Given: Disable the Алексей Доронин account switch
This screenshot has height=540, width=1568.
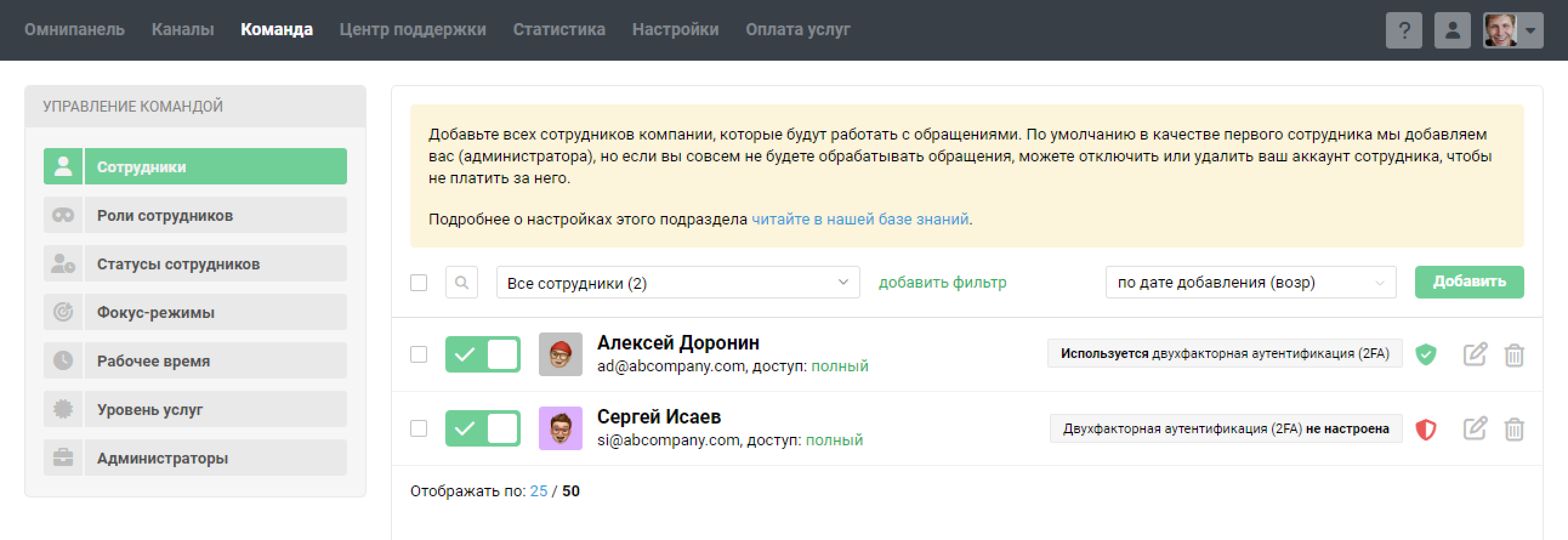Looking at the screenshot, I should point(482,354).
